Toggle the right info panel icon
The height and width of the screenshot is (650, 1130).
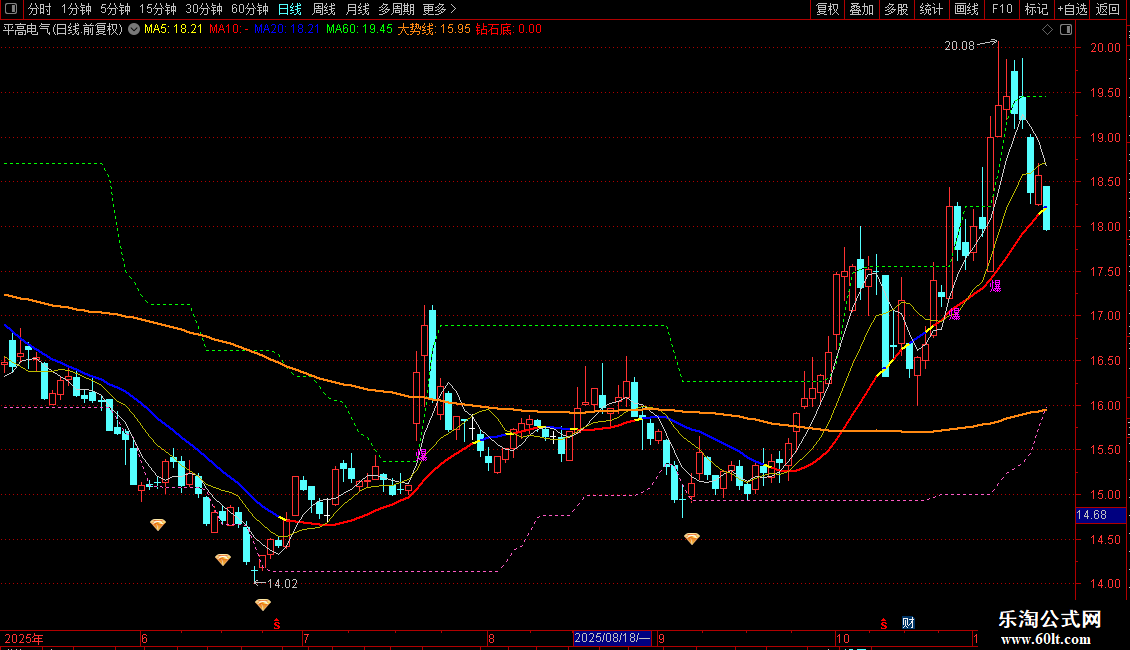point(1066,29)
